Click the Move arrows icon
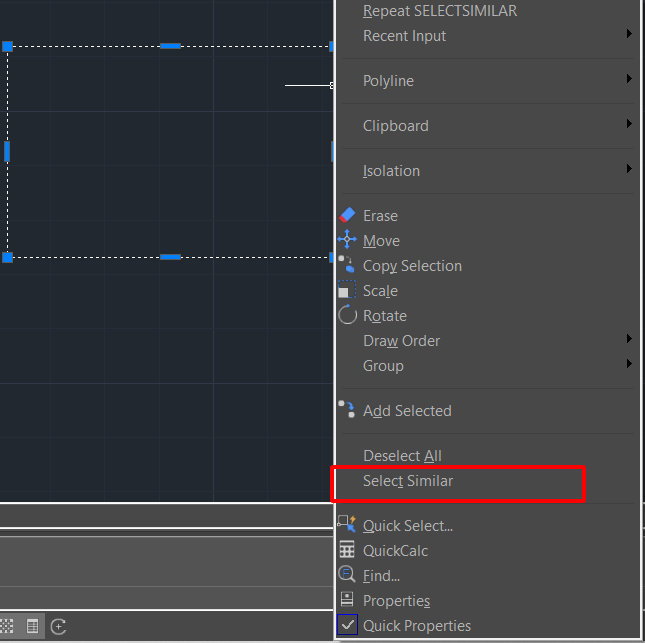 [347, 239]
